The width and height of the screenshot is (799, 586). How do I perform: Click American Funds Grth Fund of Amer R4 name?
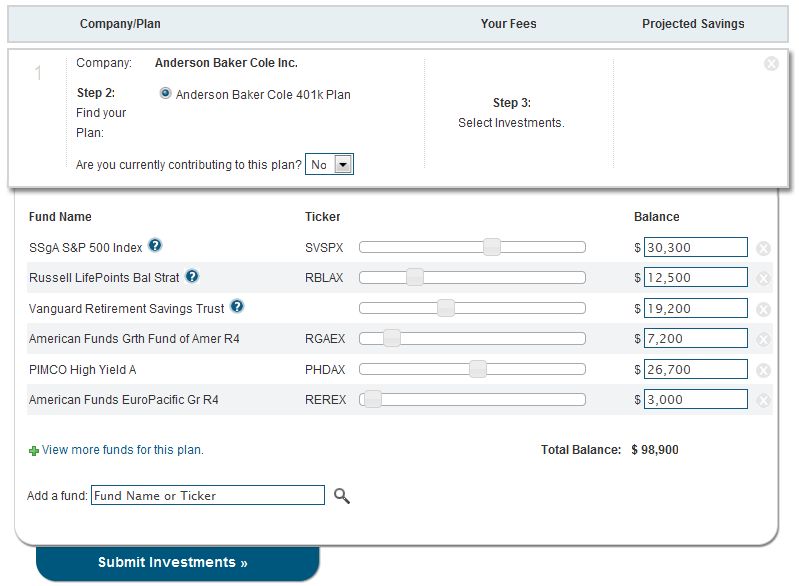tap(134, 339)
